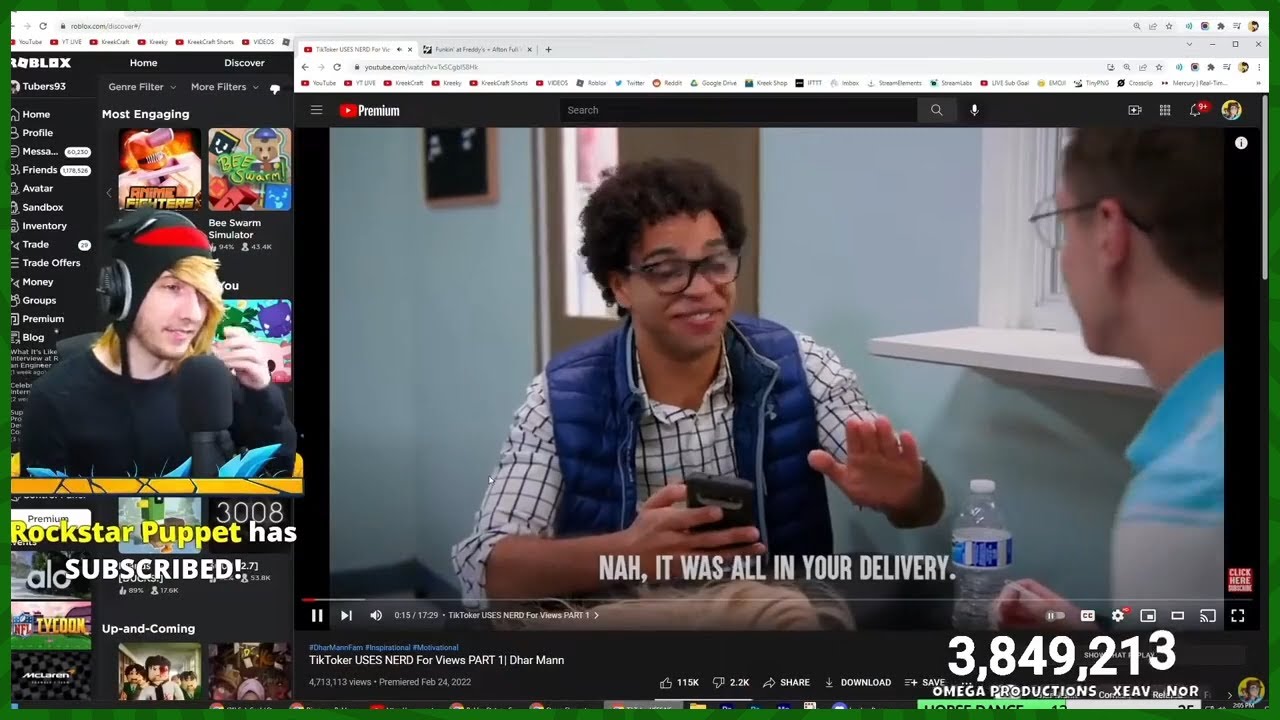Open the #Motivational hashtag link
Image resolution: width=1280 pixels, height=720 pixels.
coord(435,648)
